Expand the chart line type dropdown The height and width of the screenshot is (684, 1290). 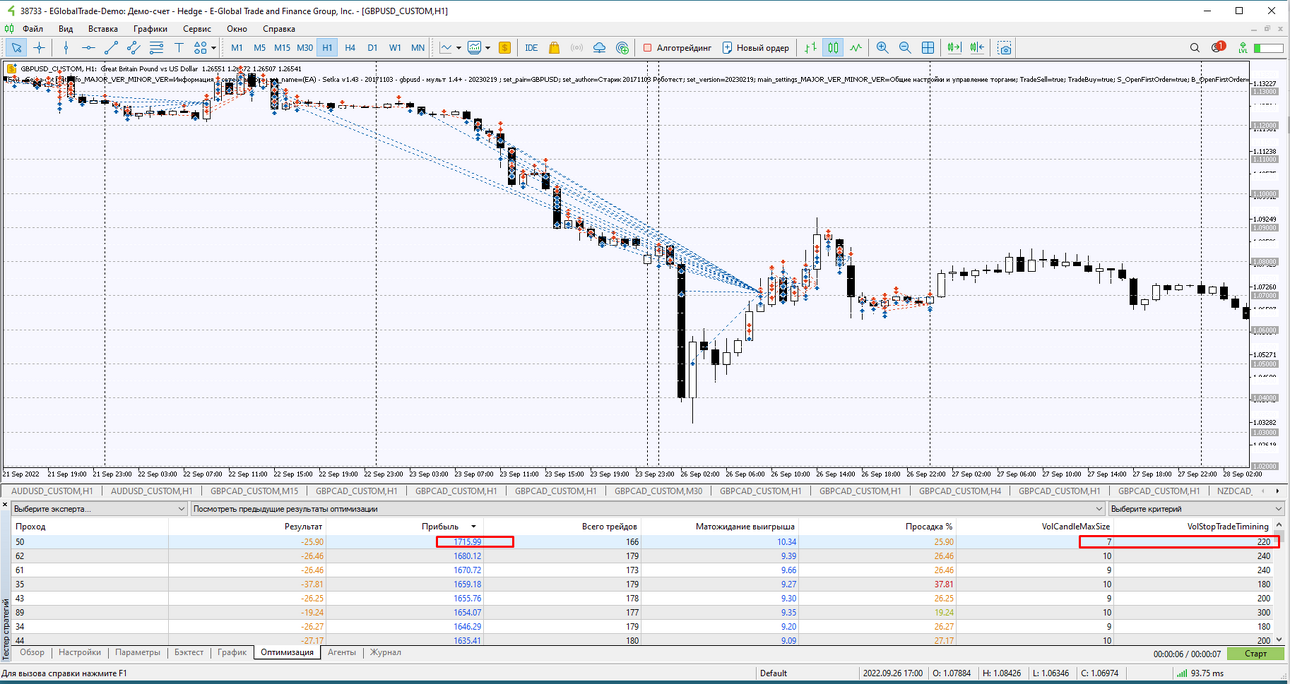[458, 47]
